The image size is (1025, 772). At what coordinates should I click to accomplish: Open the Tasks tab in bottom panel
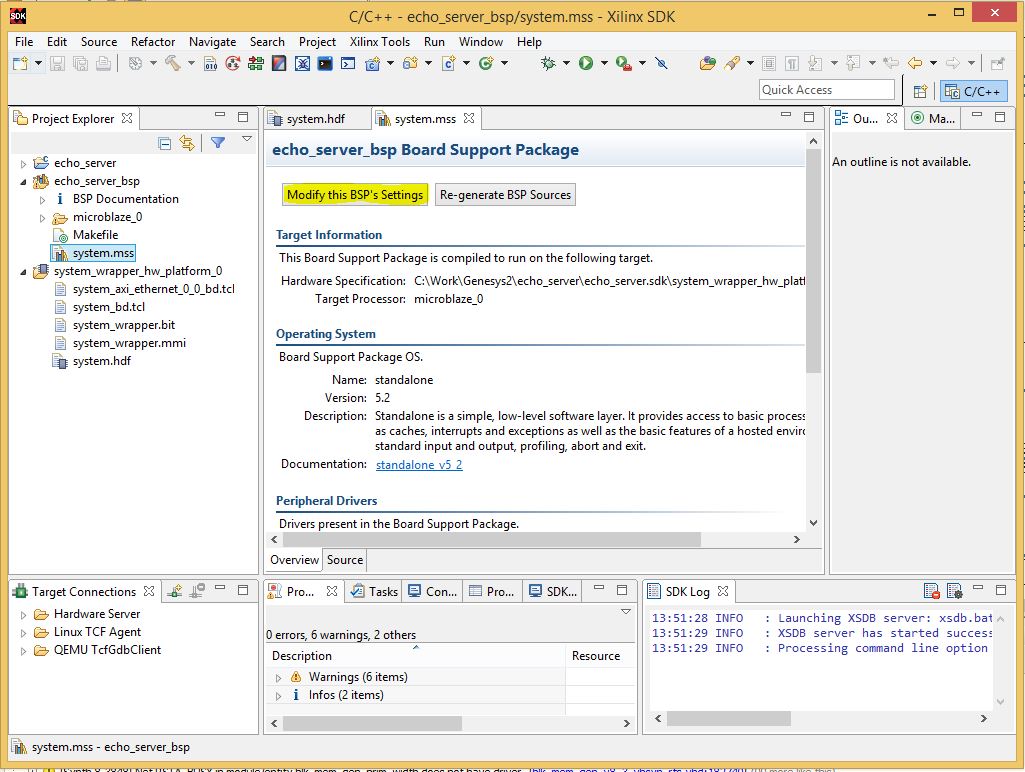[375, 592]
